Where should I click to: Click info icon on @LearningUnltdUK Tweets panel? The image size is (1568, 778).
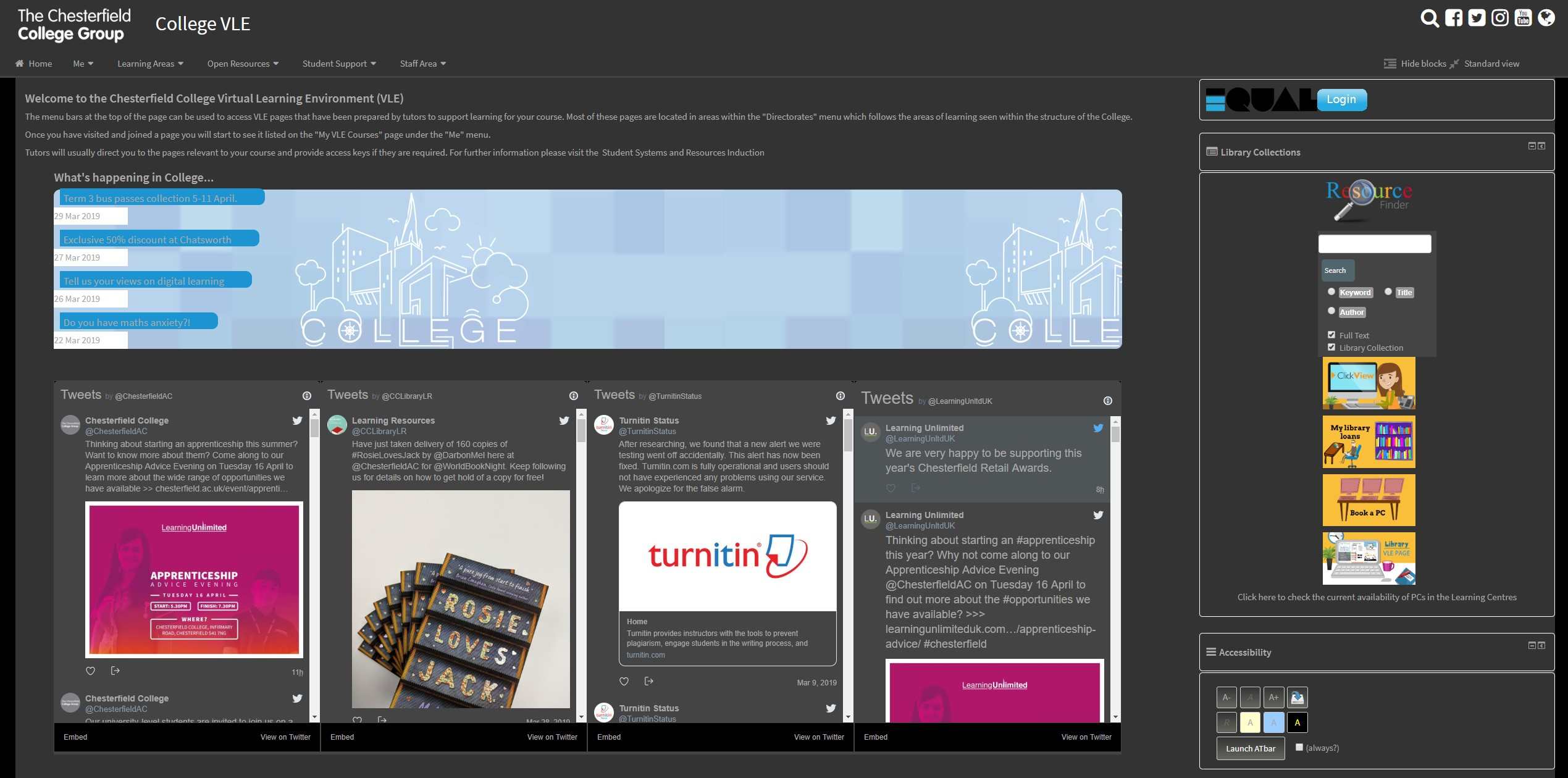(1108, 401)
